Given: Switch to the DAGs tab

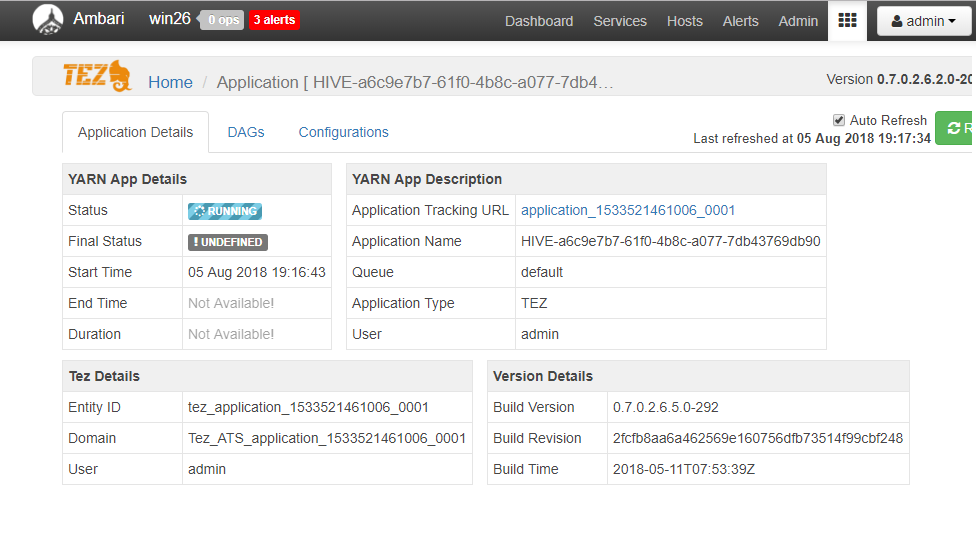Looking at the screenshot, I should (x=246, y=132).
